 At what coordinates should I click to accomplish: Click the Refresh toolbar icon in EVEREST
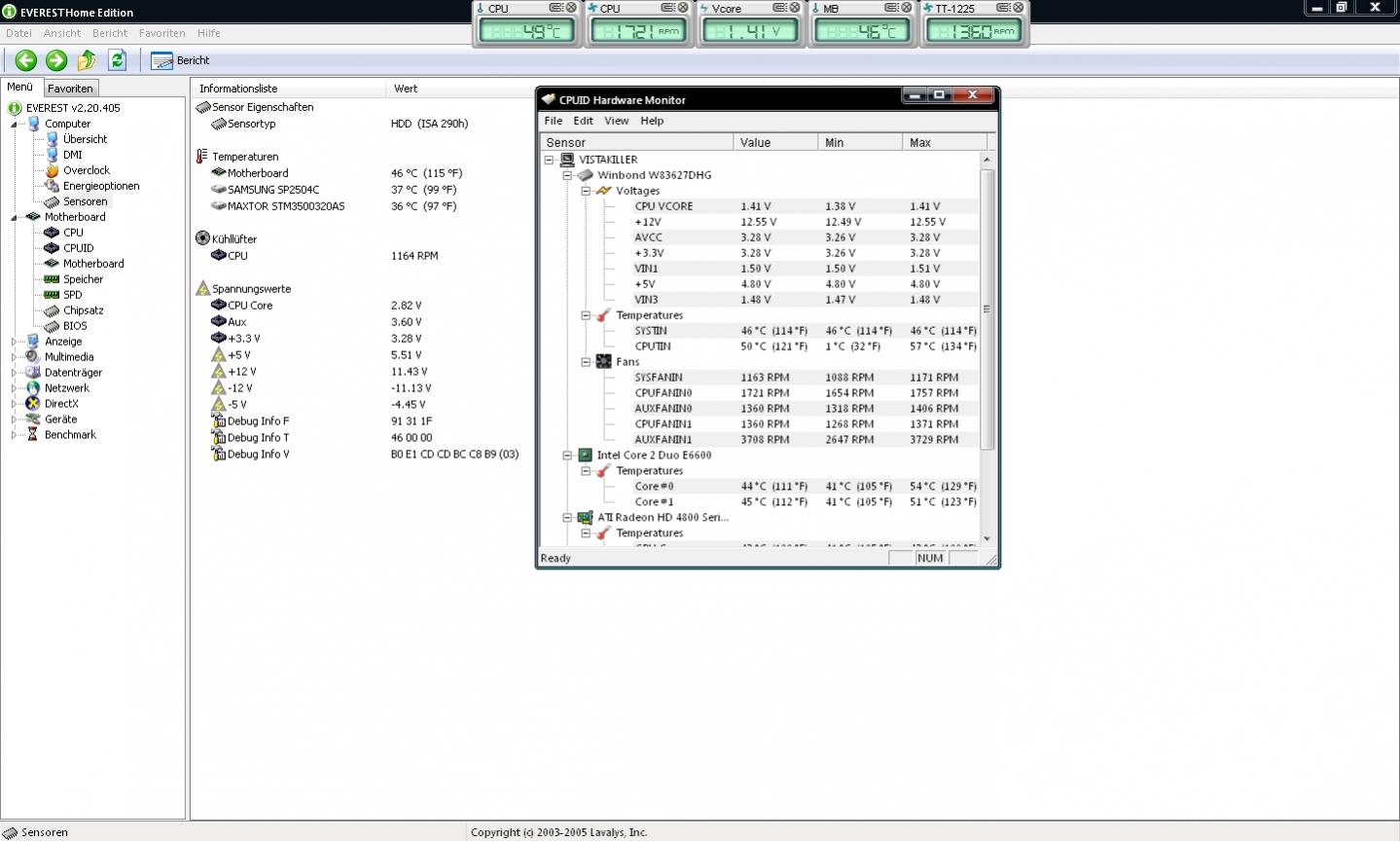[117, 60]
